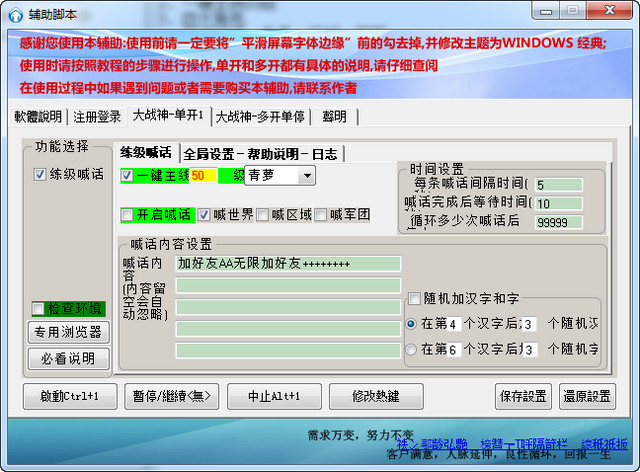
Task: Edit random count field in 在第4 row
Action: point(529,325)
